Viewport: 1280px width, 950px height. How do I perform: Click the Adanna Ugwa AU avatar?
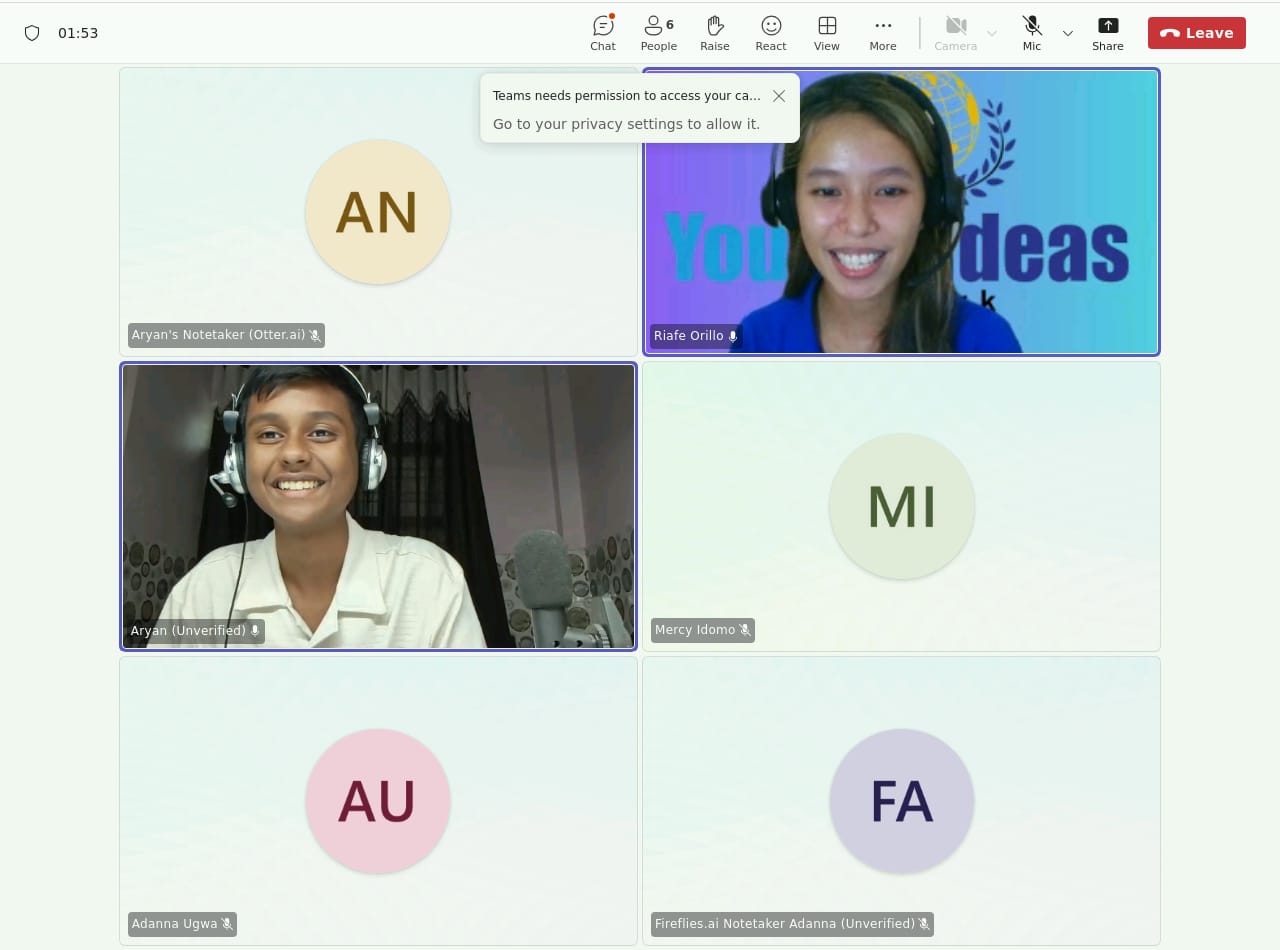pos(377,801)
